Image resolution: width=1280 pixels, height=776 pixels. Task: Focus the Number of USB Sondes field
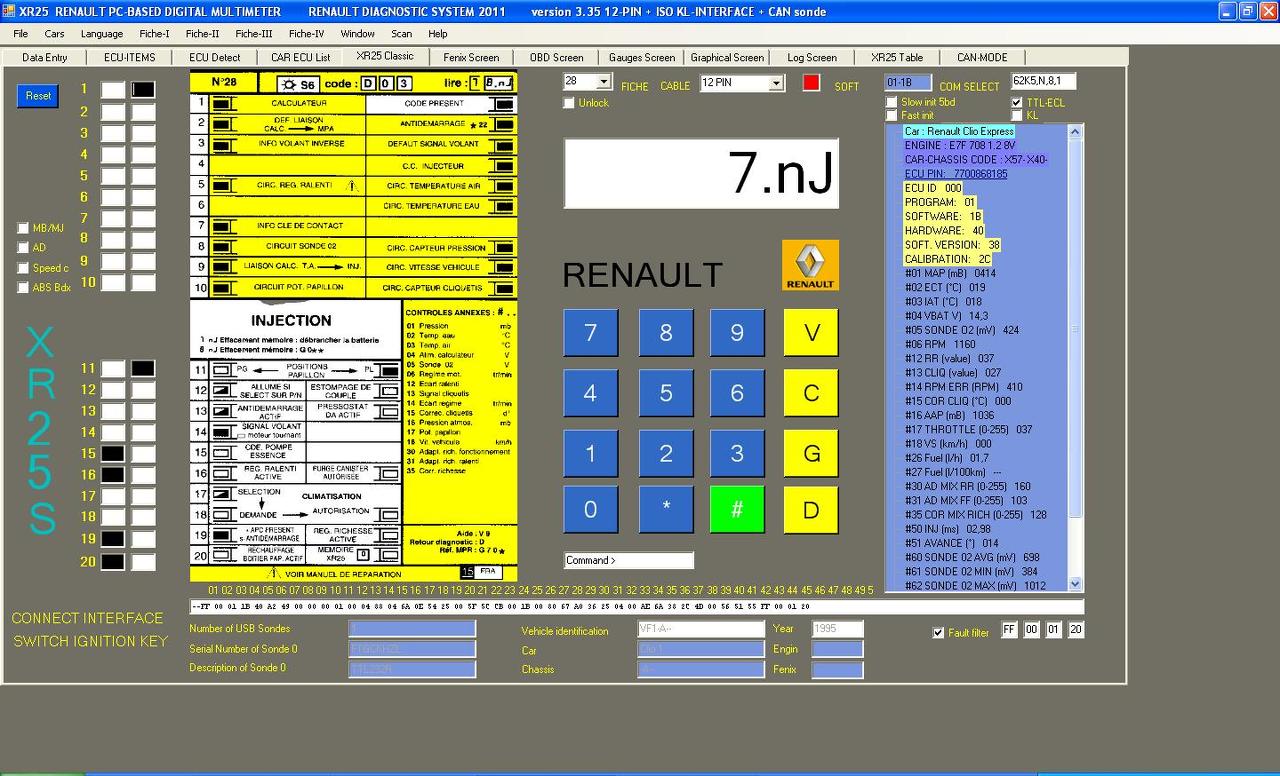412,629
